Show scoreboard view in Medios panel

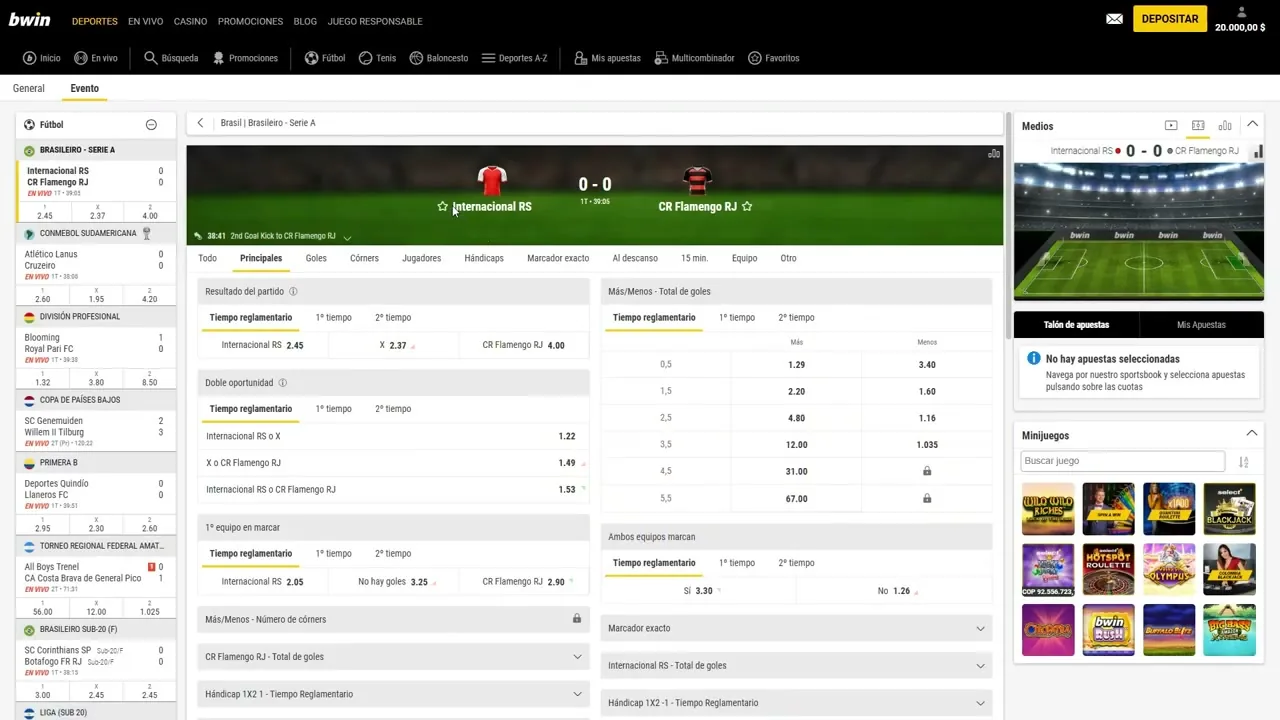tap(1198, 126)
